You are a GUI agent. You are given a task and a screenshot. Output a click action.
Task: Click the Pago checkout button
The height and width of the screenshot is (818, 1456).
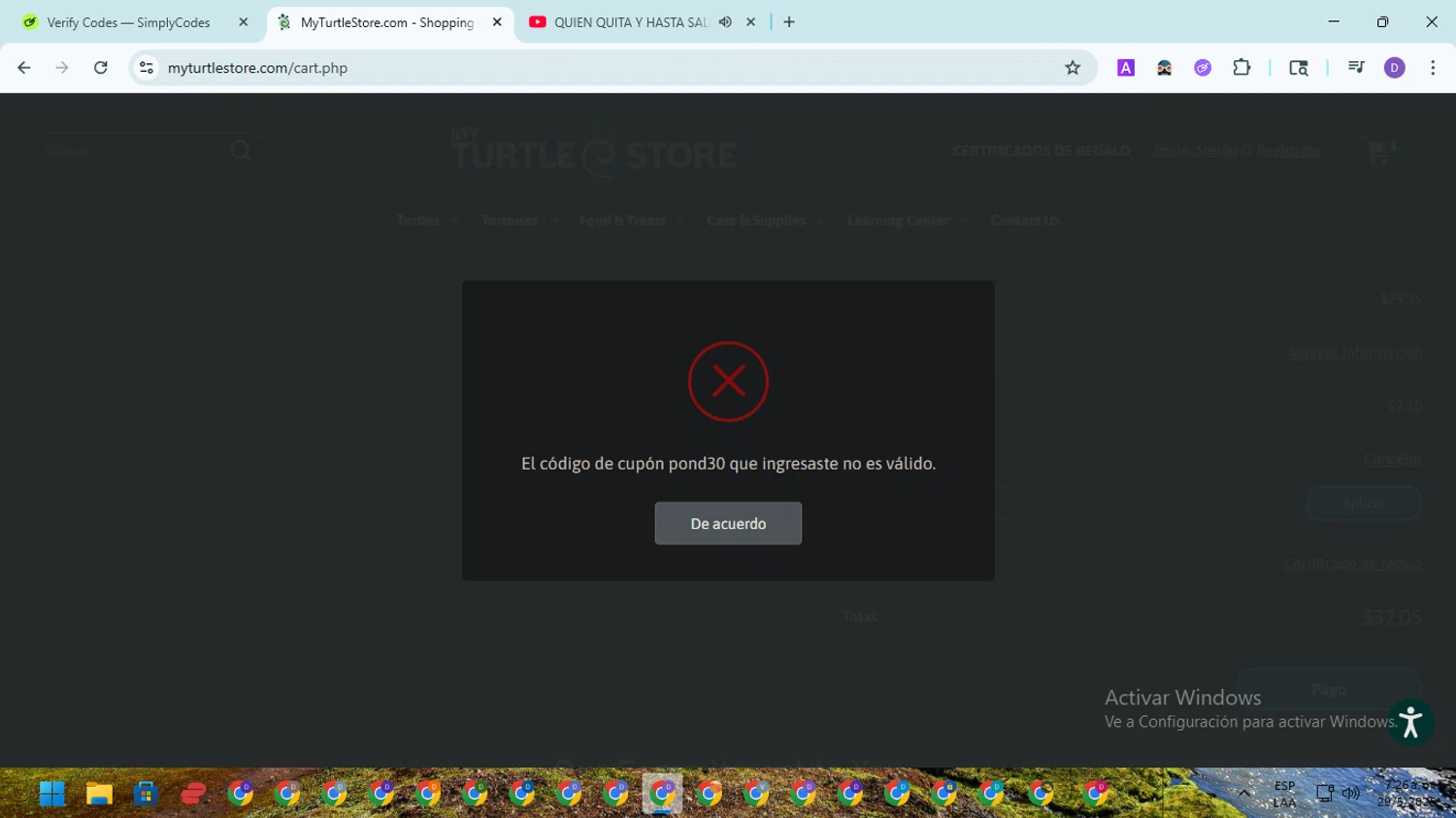[x=1329, y=689]
